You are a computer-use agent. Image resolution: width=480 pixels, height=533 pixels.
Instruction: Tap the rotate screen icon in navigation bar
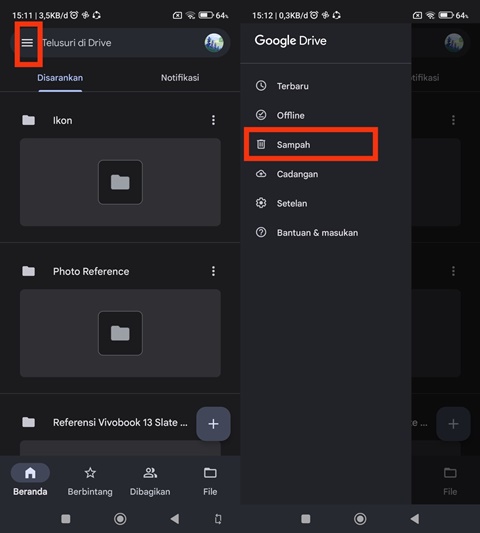[x=218, y=519]
